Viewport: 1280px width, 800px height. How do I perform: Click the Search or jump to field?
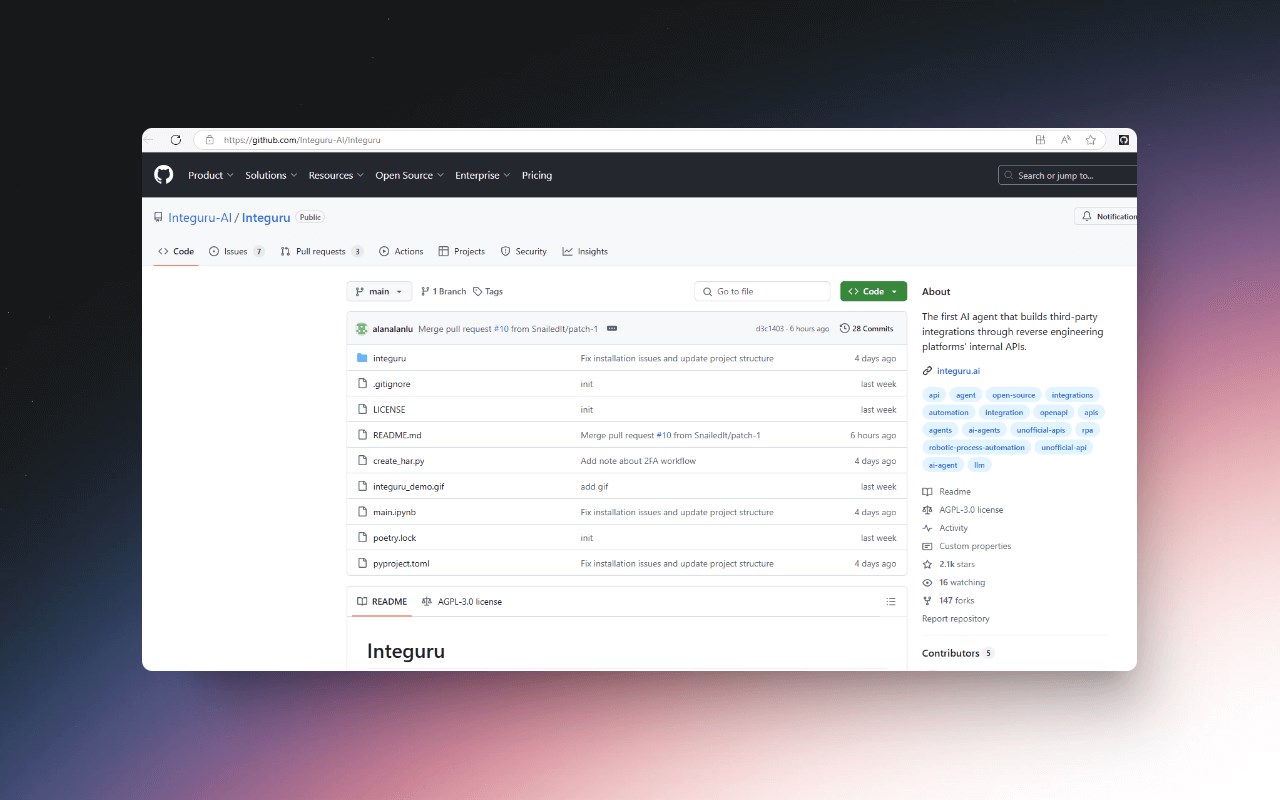1068,175
